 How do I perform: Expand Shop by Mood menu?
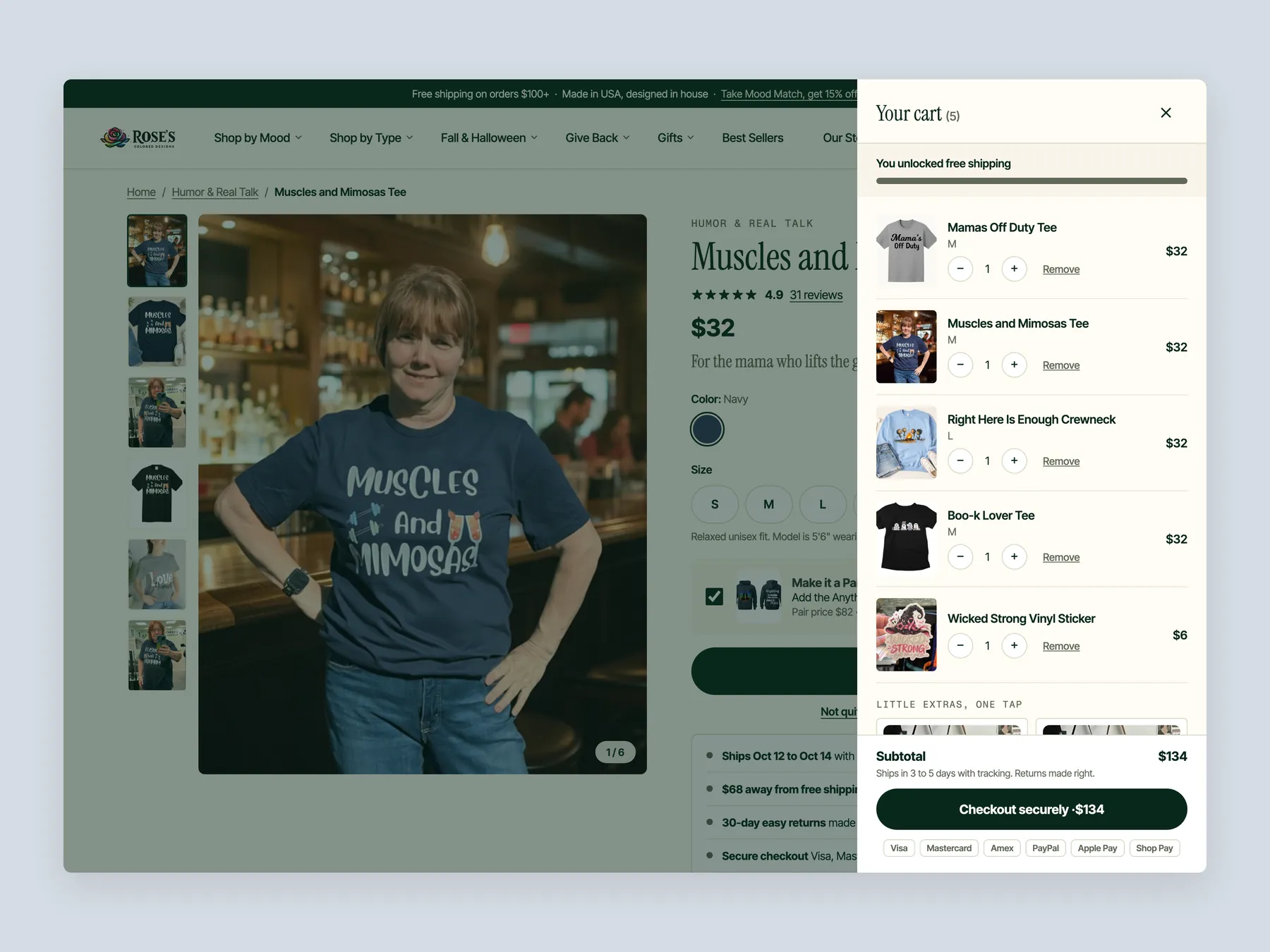point(258,138)
